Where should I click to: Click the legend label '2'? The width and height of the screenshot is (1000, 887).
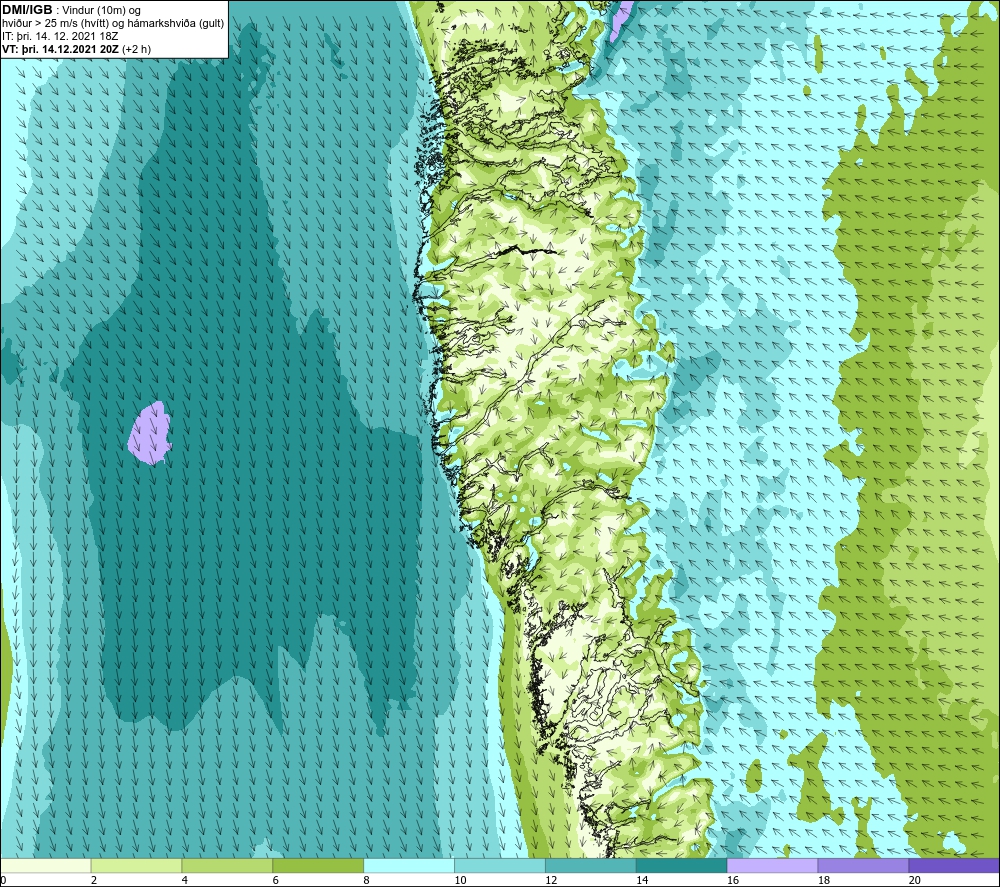[x=94, y=880]
